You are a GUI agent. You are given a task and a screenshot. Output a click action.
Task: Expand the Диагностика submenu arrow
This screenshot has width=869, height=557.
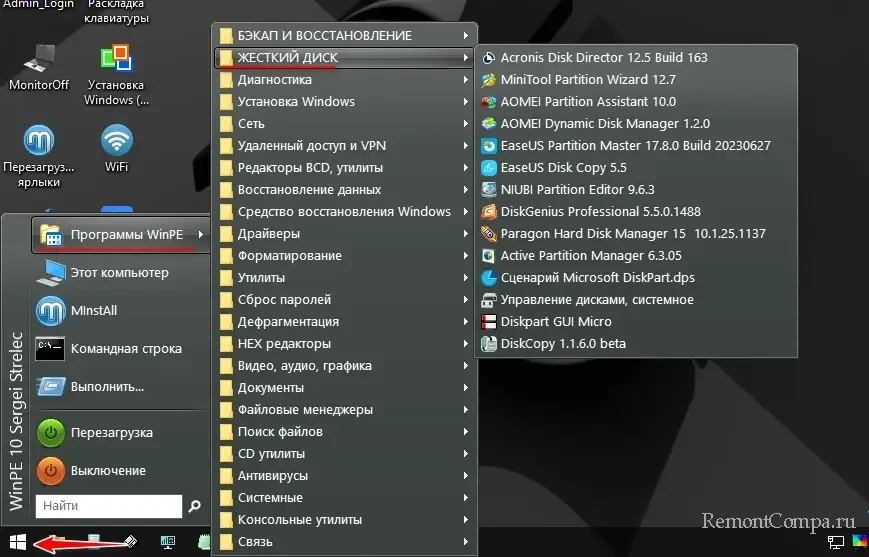(x=466, y=80)
